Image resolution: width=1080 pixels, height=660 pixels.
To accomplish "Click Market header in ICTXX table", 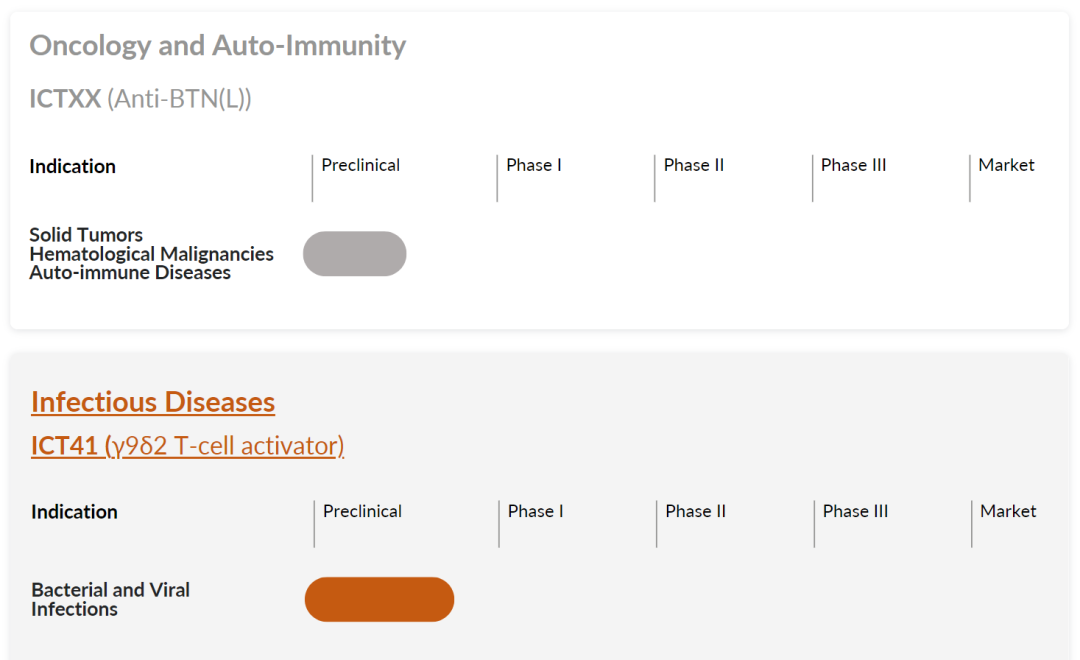I will (x=1006, y=165).
